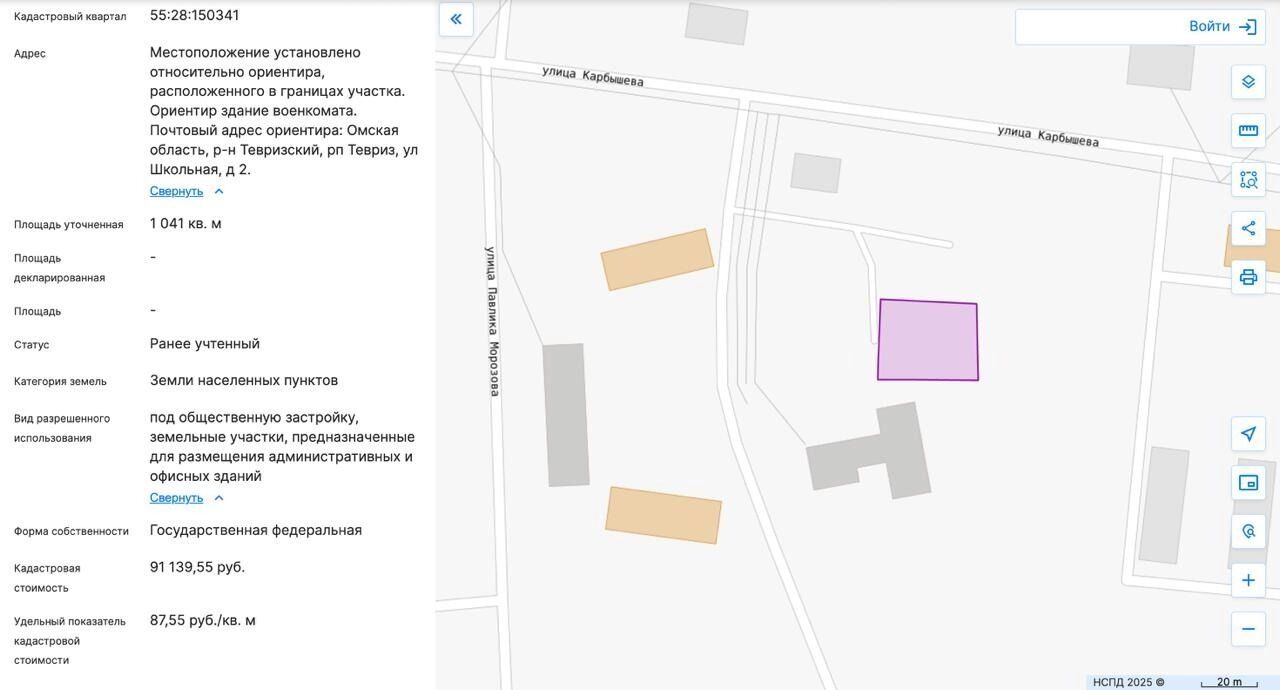Click the upper orange building on map

(x=657, y=260)
